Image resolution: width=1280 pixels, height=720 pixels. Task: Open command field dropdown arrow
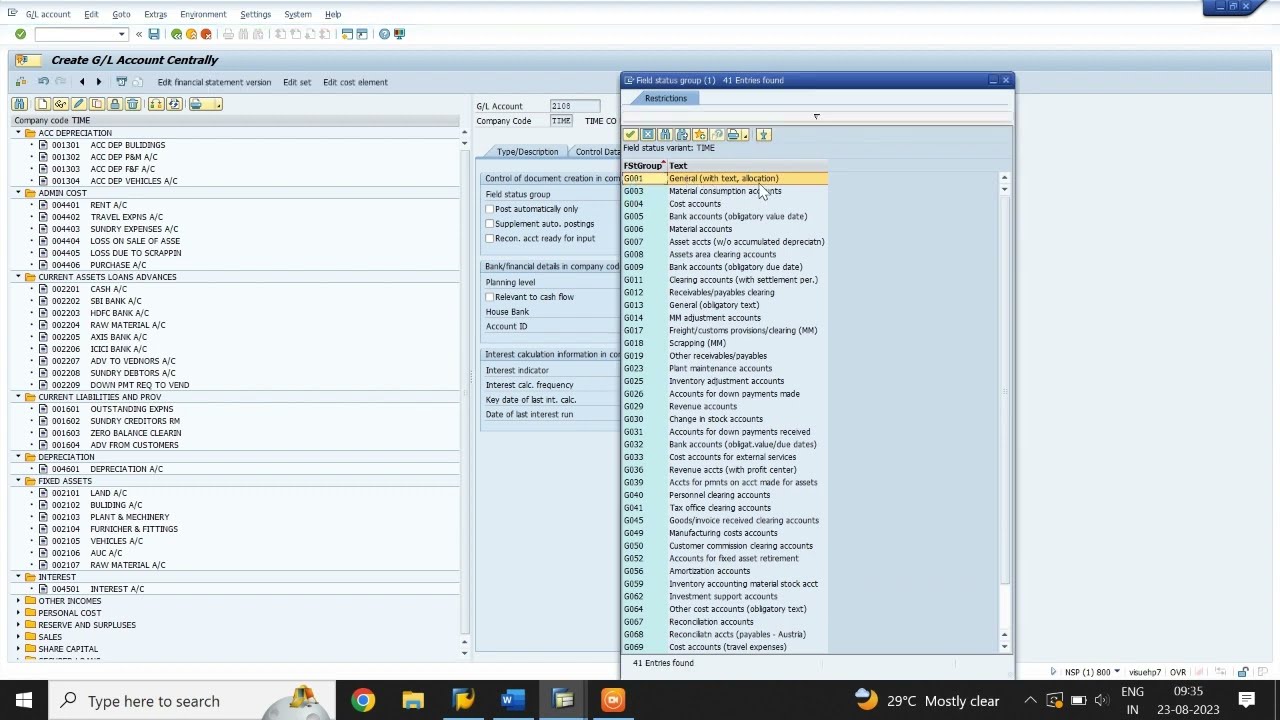(x=122, y=34)
